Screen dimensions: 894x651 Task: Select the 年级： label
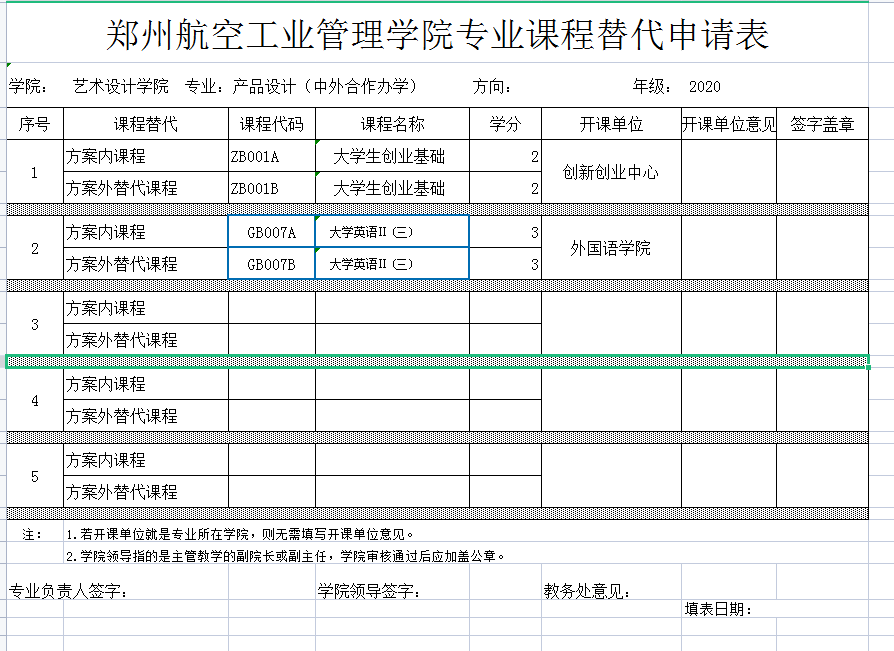(652, 86)
